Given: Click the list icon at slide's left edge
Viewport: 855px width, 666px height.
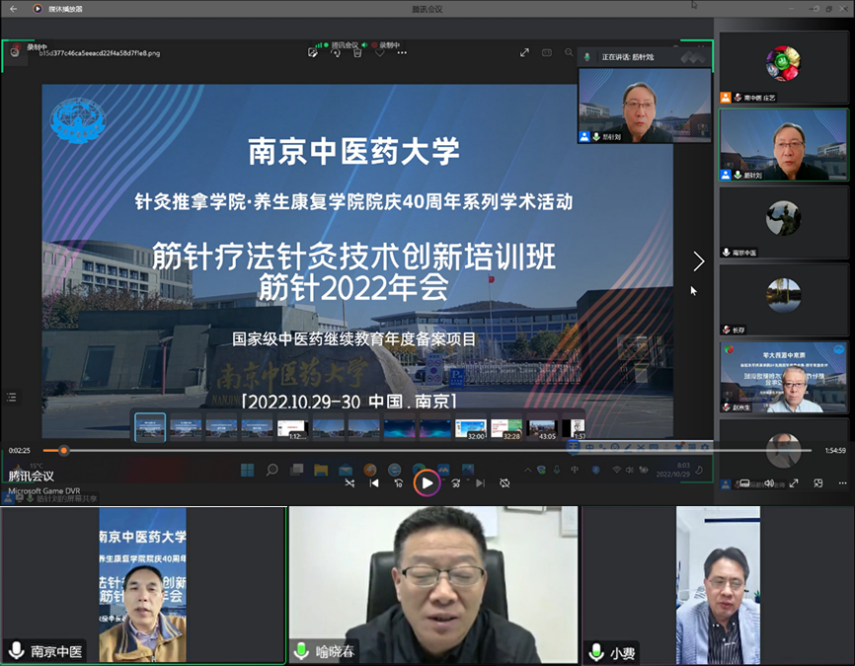Looking at the screenshot, I should tap(11, 397).
